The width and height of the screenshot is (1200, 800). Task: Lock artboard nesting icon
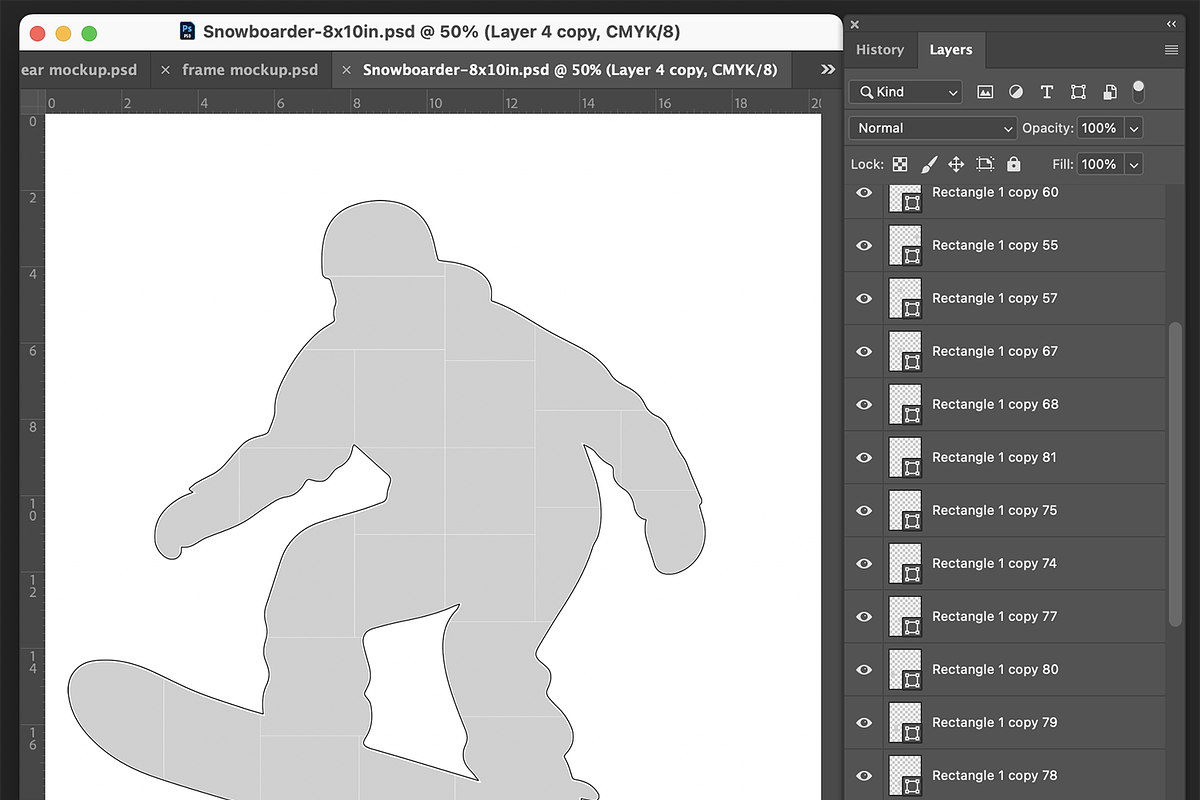point(985,164)
